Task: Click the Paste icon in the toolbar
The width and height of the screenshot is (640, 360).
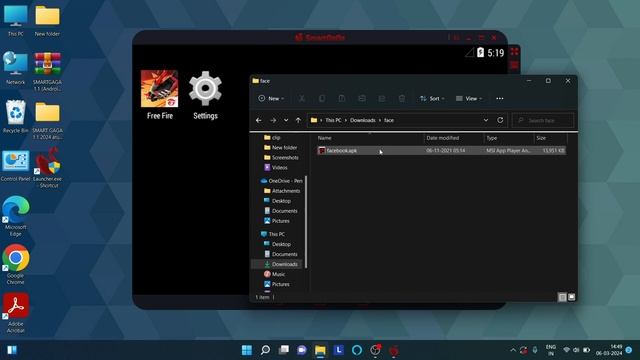Action: click(x=342, y=98)
